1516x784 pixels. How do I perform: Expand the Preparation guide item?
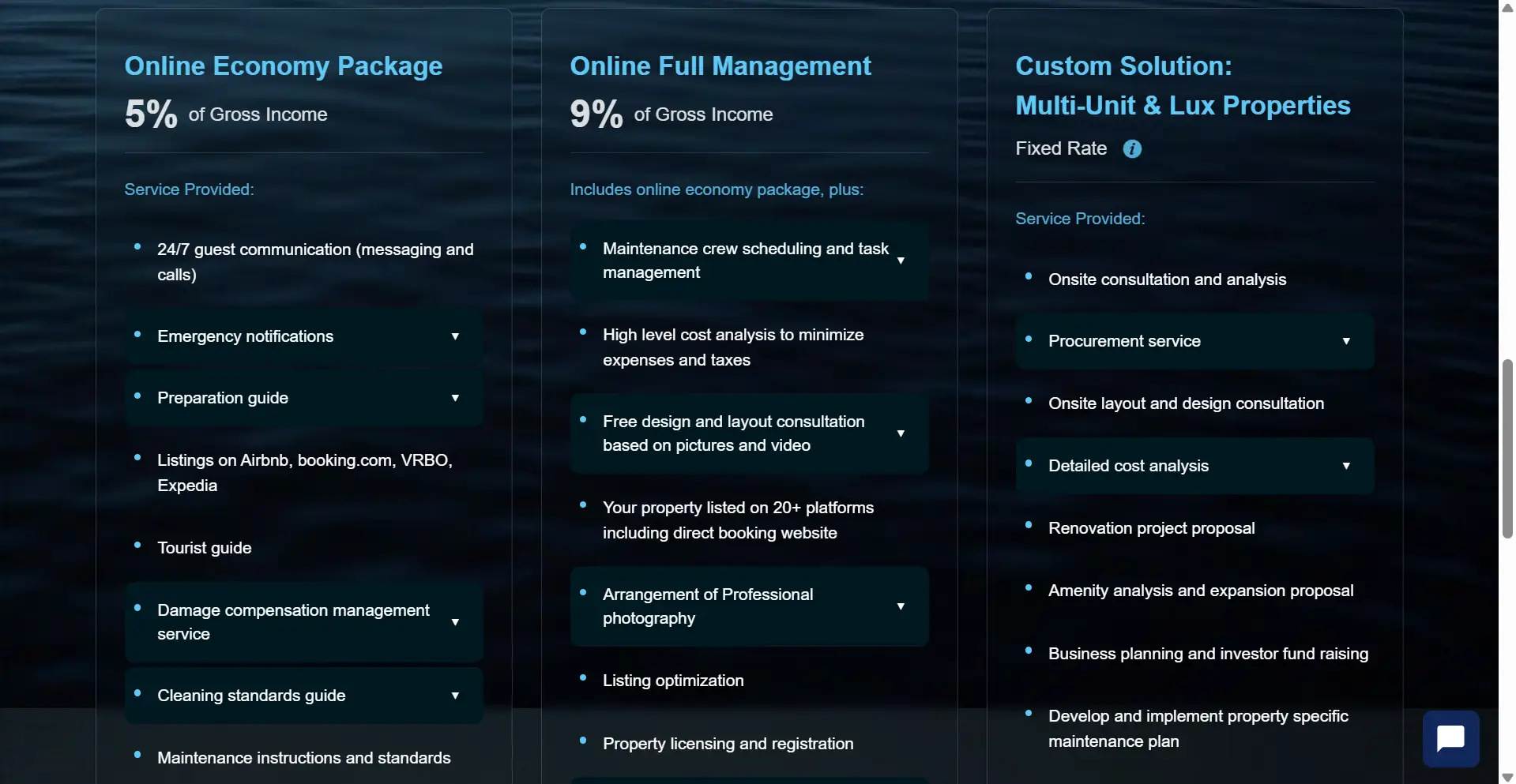pyautogui.click(x=455, y=398)
